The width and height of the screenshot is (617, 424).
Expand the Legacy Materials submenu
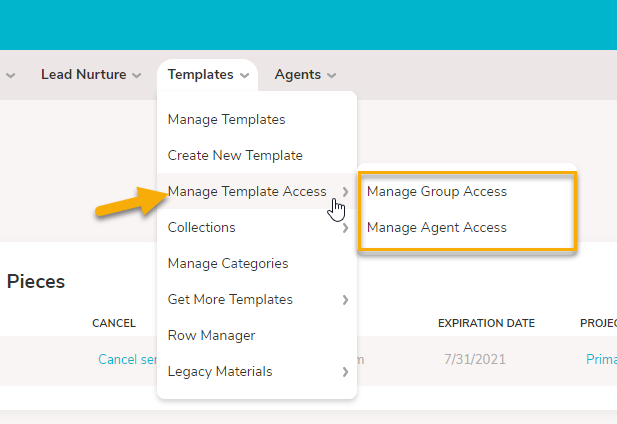coord(257,371)
